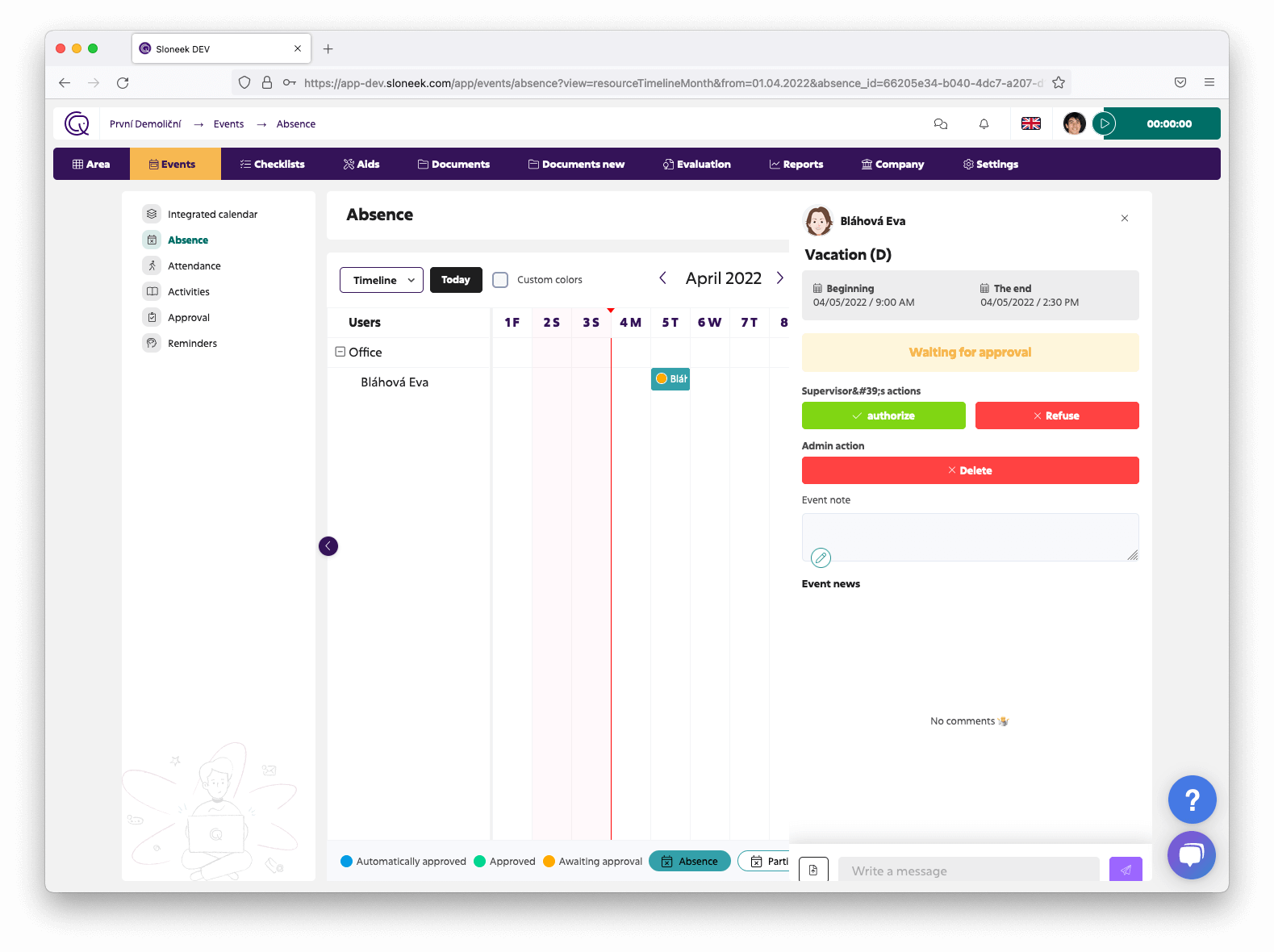Collapse the Office group in users list
Viewport: 1274px width, 952px height.
(x=340, y=352)
